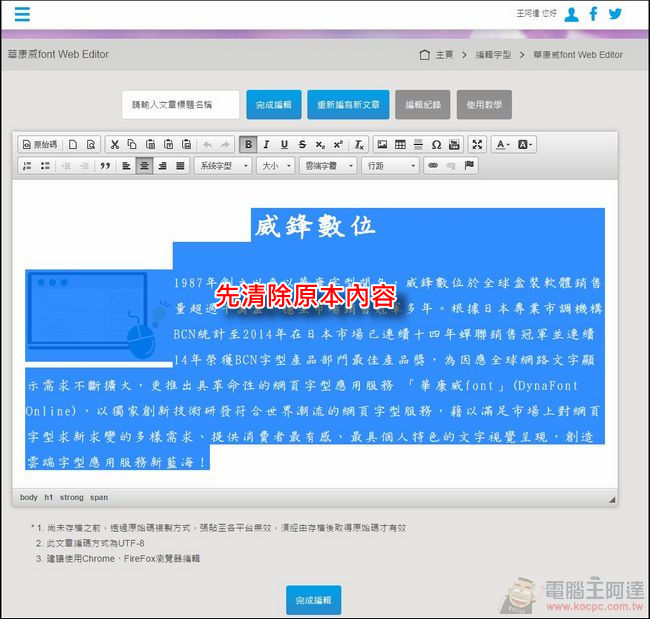Toggle strikethrough formatting

[302, 144]
